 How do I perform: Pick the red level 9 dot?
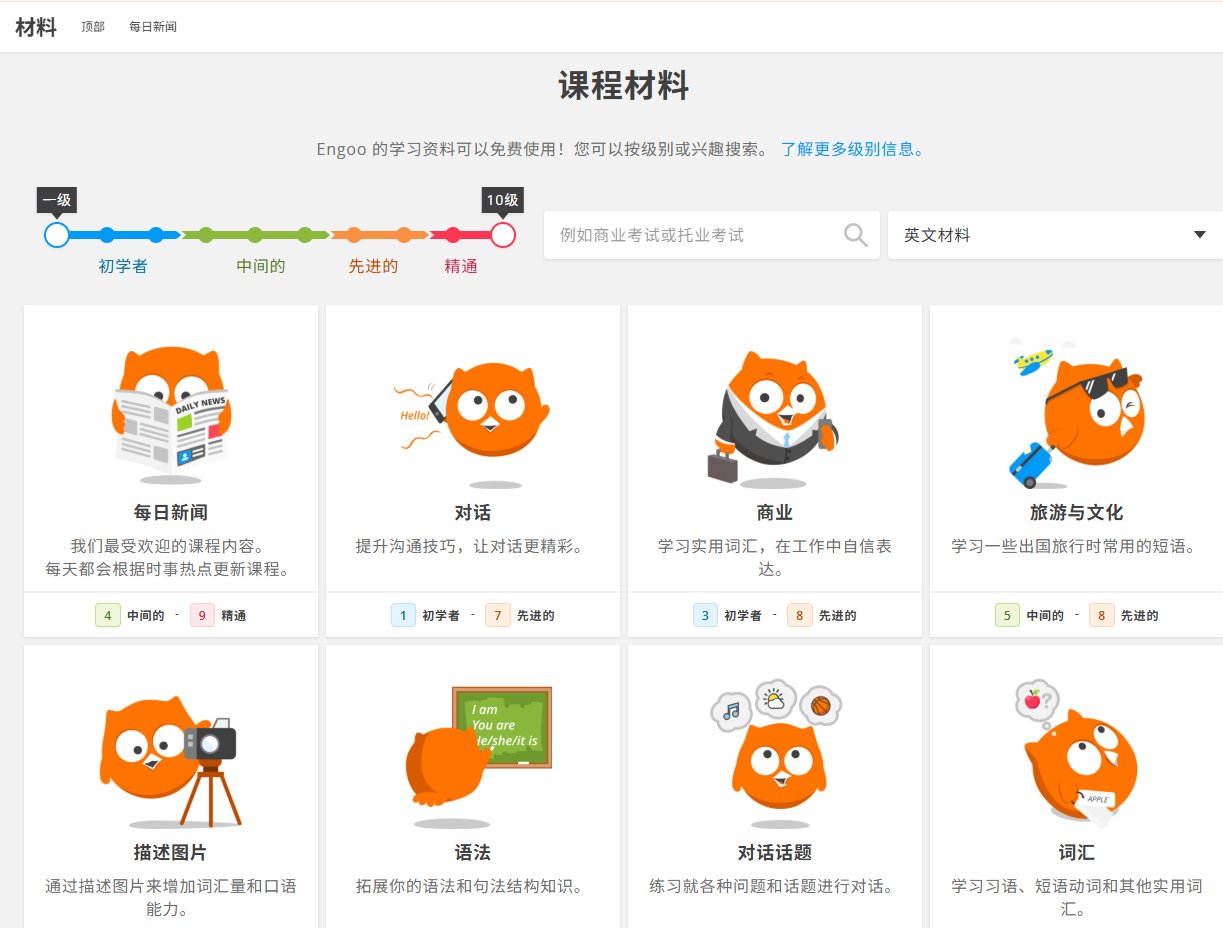click(x=453, y=235)
